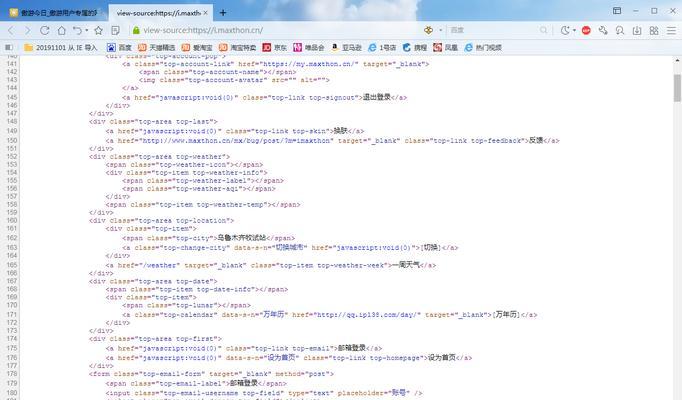Viewport: 682px width, 400px height.
Task: Open the 唯品会 bookmark
Action: coord(309,47)
